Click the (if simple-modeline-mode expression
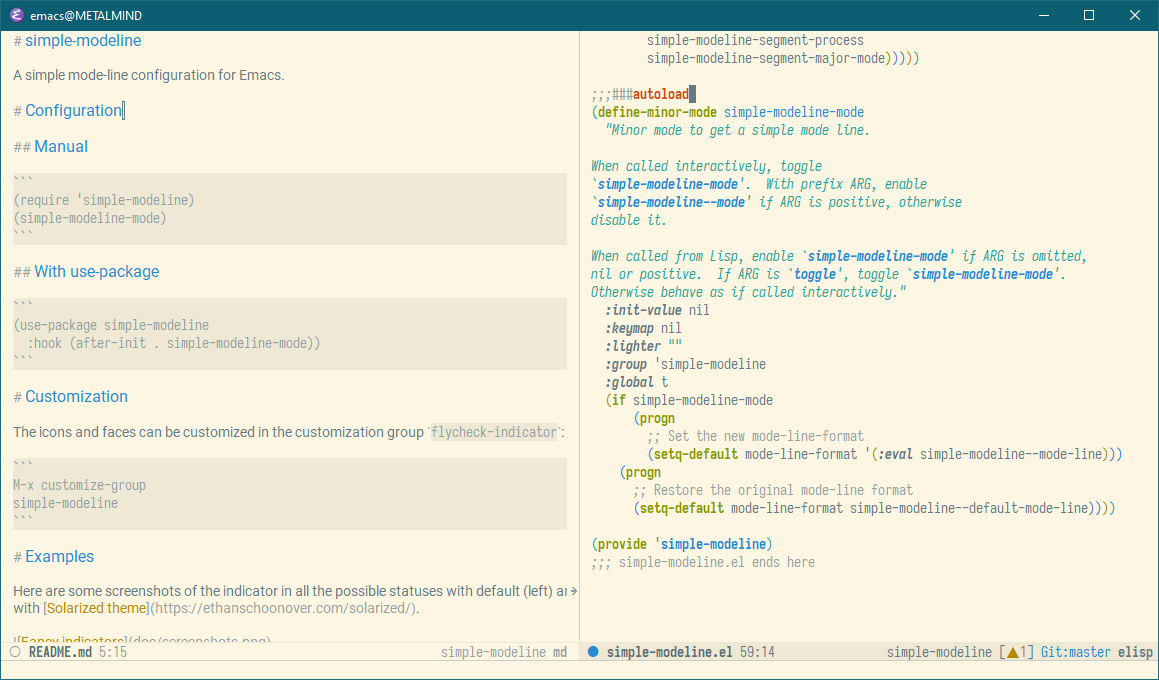 (689, 400)
